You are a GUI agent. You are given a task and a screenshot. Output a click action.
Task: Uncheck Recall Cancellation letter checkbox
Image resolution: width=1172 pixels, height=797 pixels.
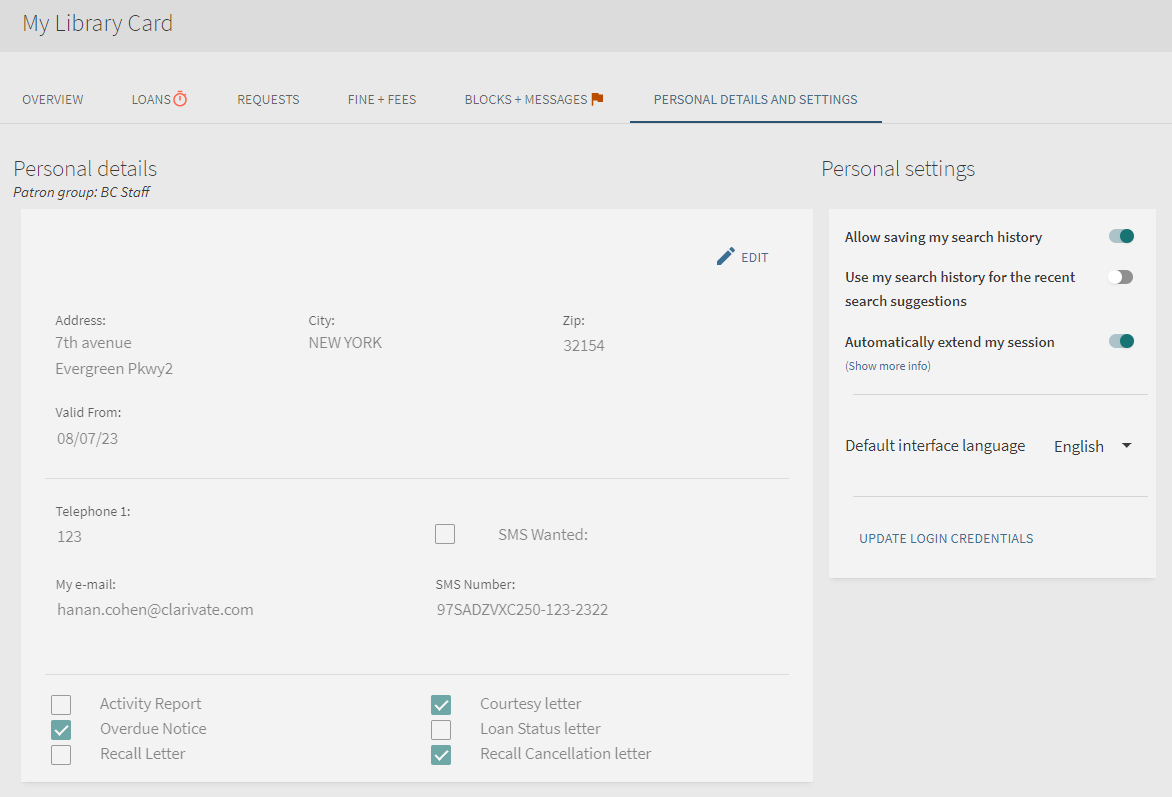441,754
